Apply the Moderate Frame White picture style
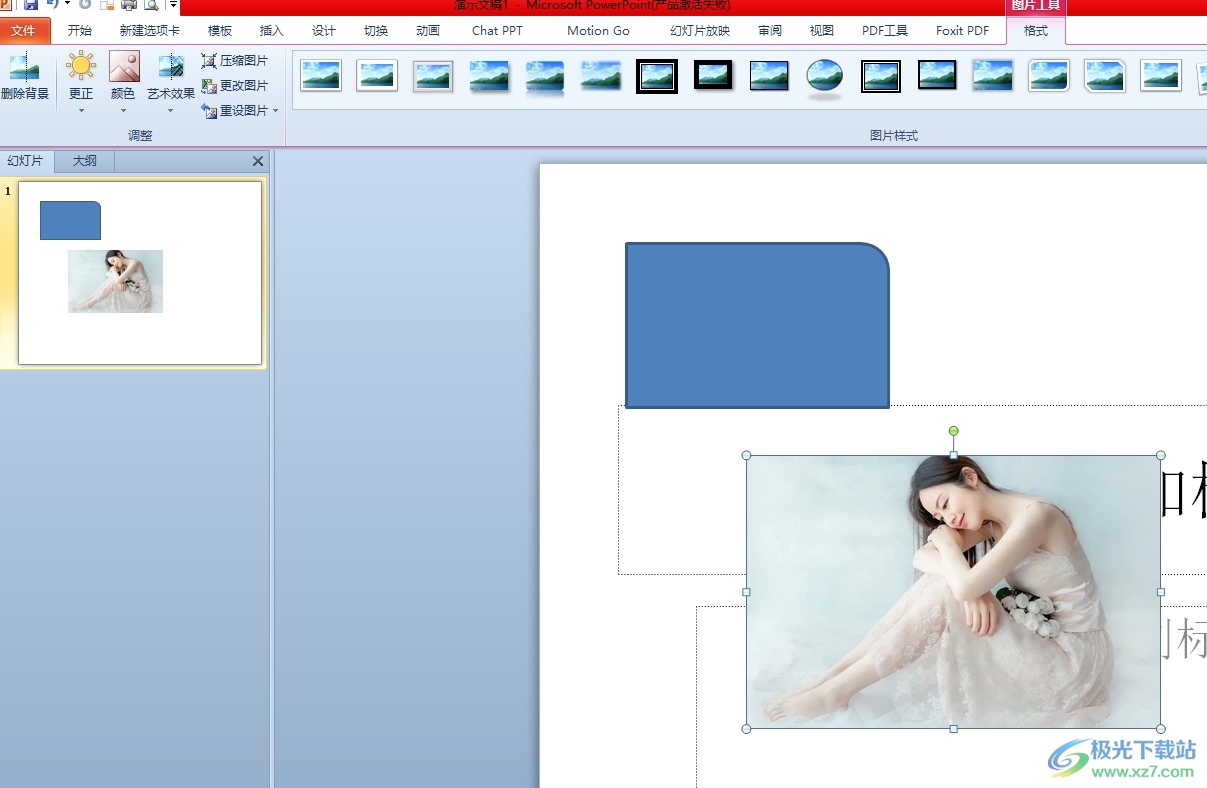Viewport: 1207px width, 788px height. click(1161, 75)
